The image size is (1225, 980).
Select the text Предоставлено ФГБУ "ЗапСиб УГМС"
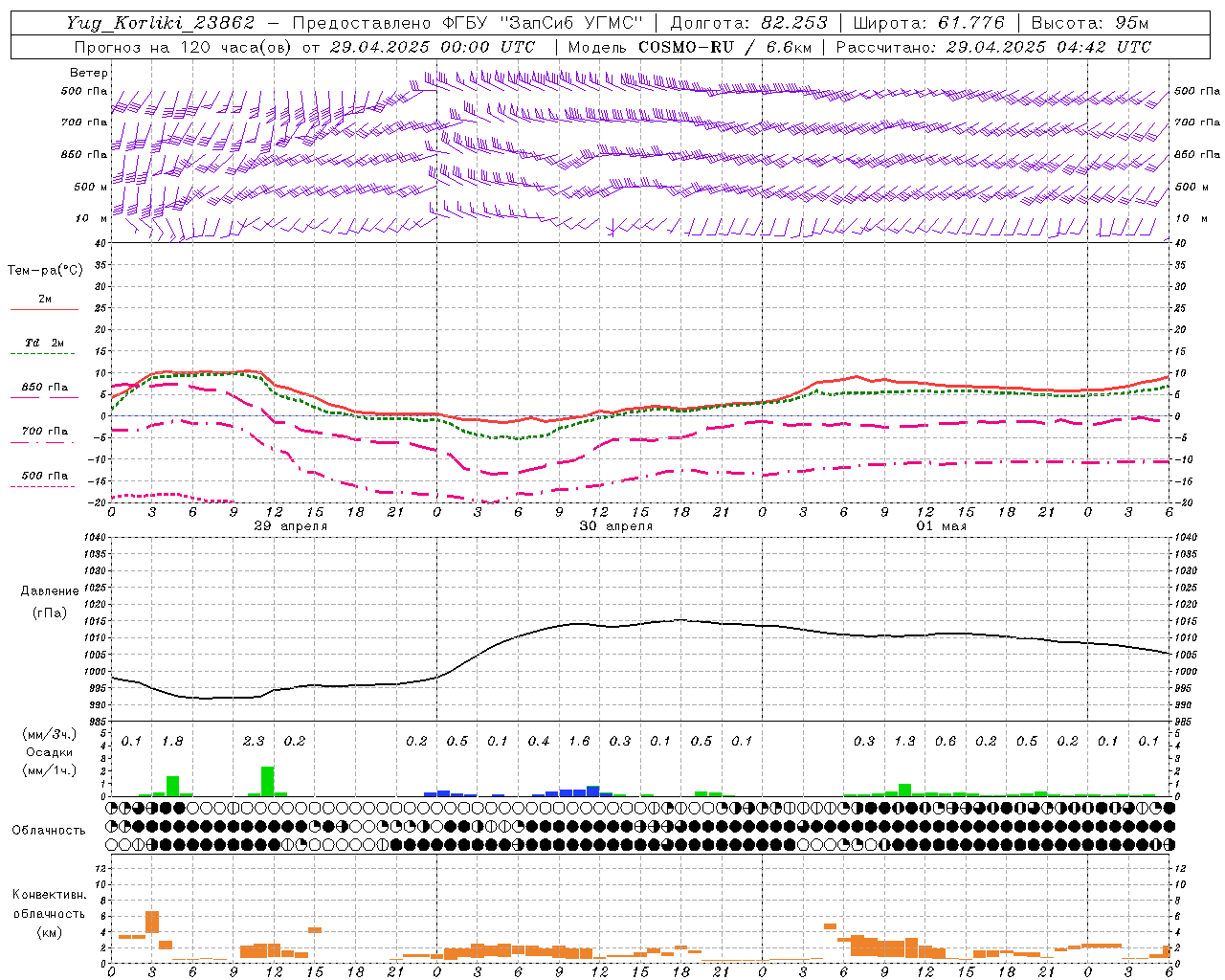(x=467, y=23)
